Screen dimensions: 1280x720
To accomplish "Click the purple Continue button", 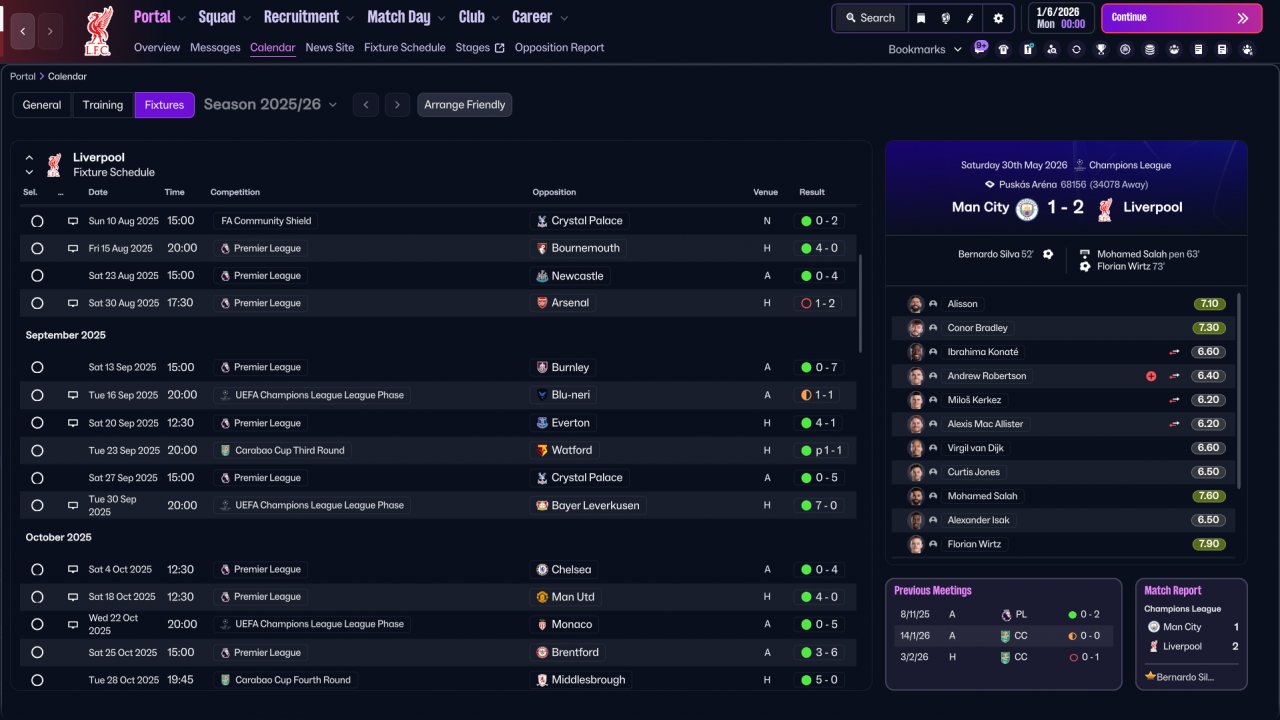I will 1181,18.
